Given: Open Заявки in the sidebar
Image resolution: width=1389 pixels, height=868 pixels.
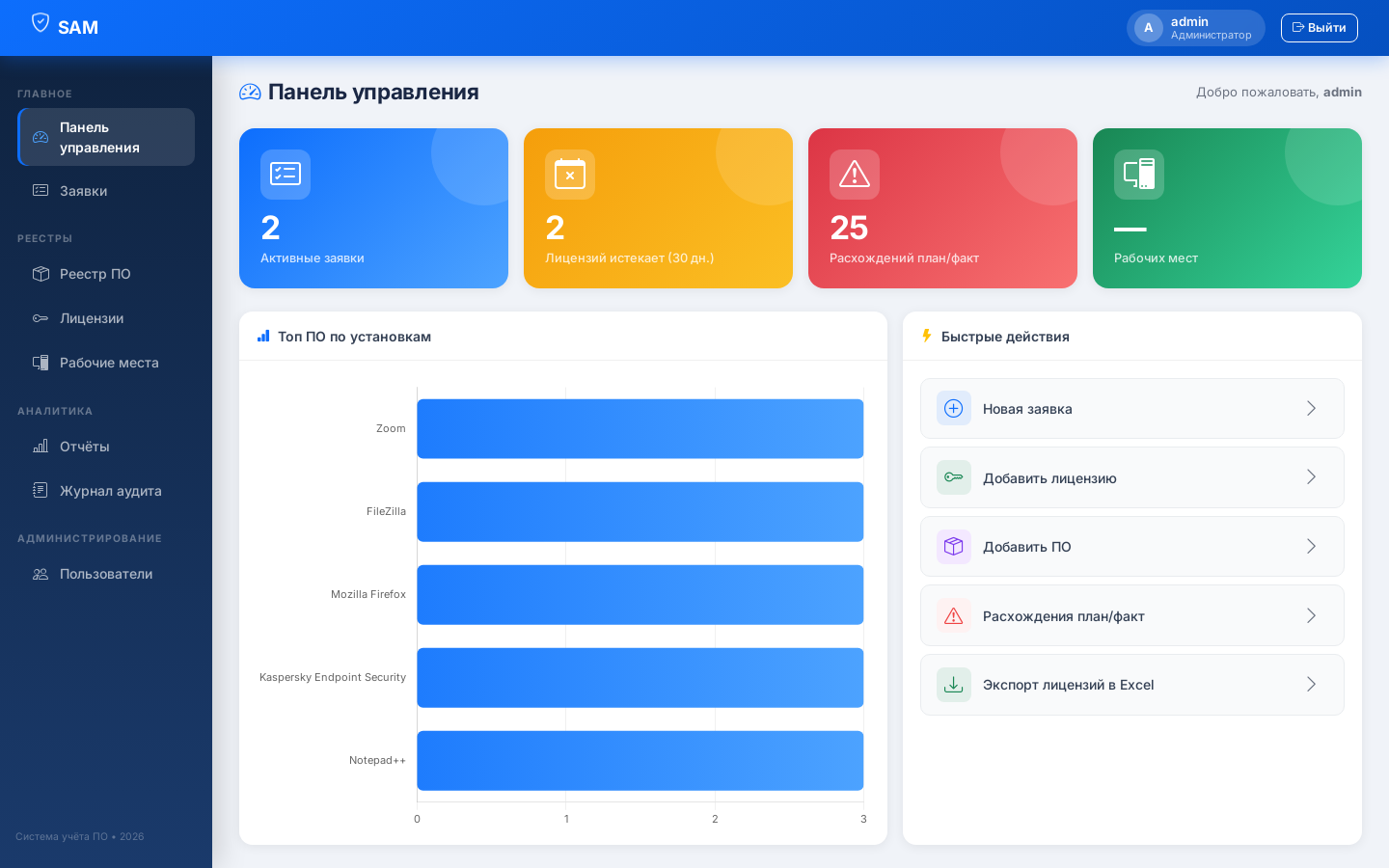Looking at the screenshot, I should (x=106, y=191).
